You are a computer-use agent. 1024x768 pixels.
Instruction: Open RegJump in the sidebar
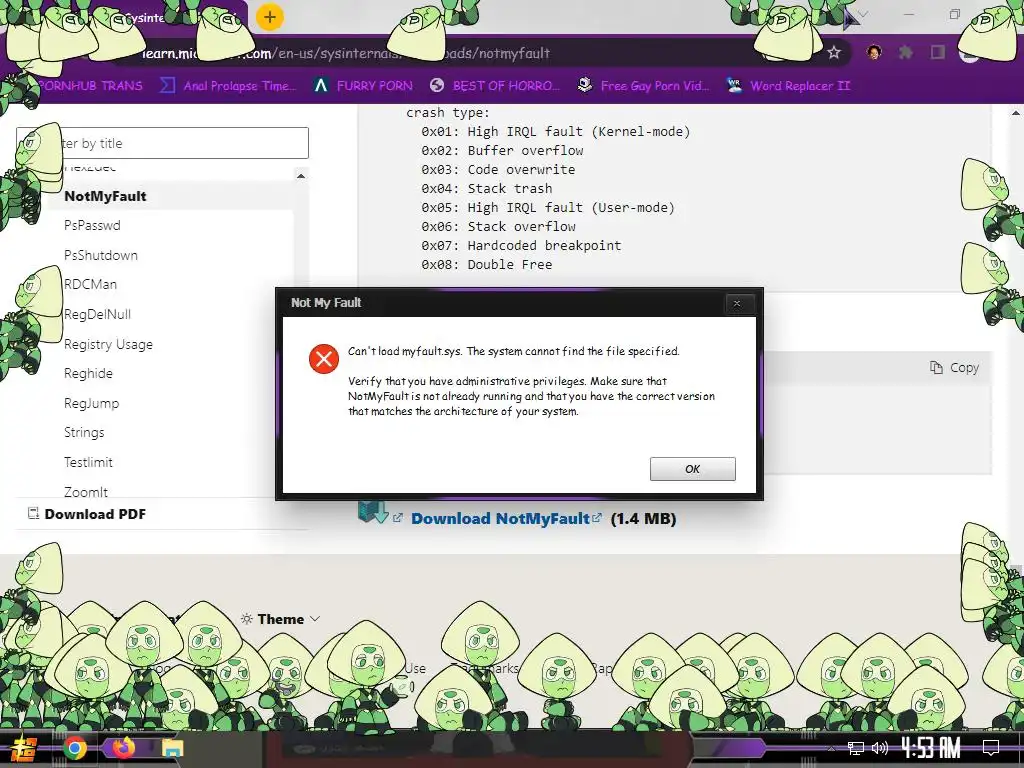(x=91, y=403)
